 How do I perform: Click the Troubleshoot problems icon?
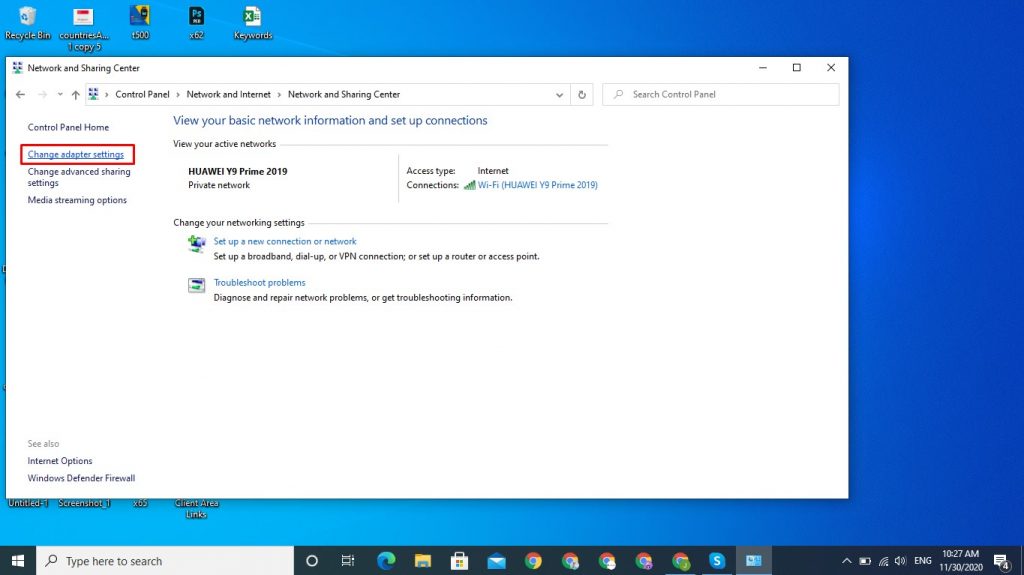pyautogui.click(x=197, y=286)
